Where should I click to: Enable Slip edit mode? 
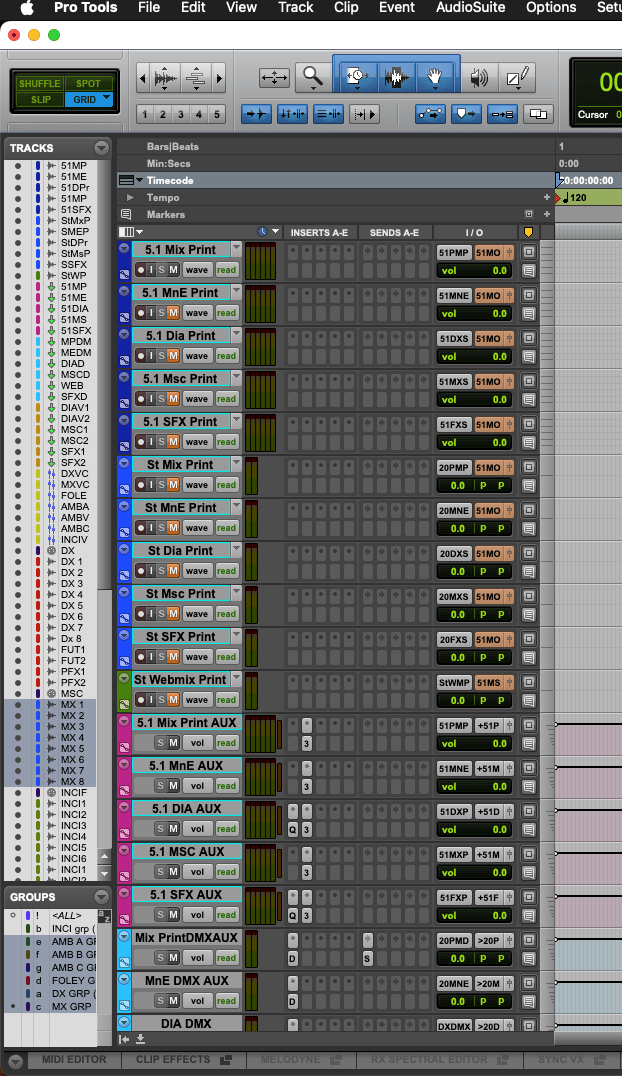pyautogui.click(x=41, y=100)
